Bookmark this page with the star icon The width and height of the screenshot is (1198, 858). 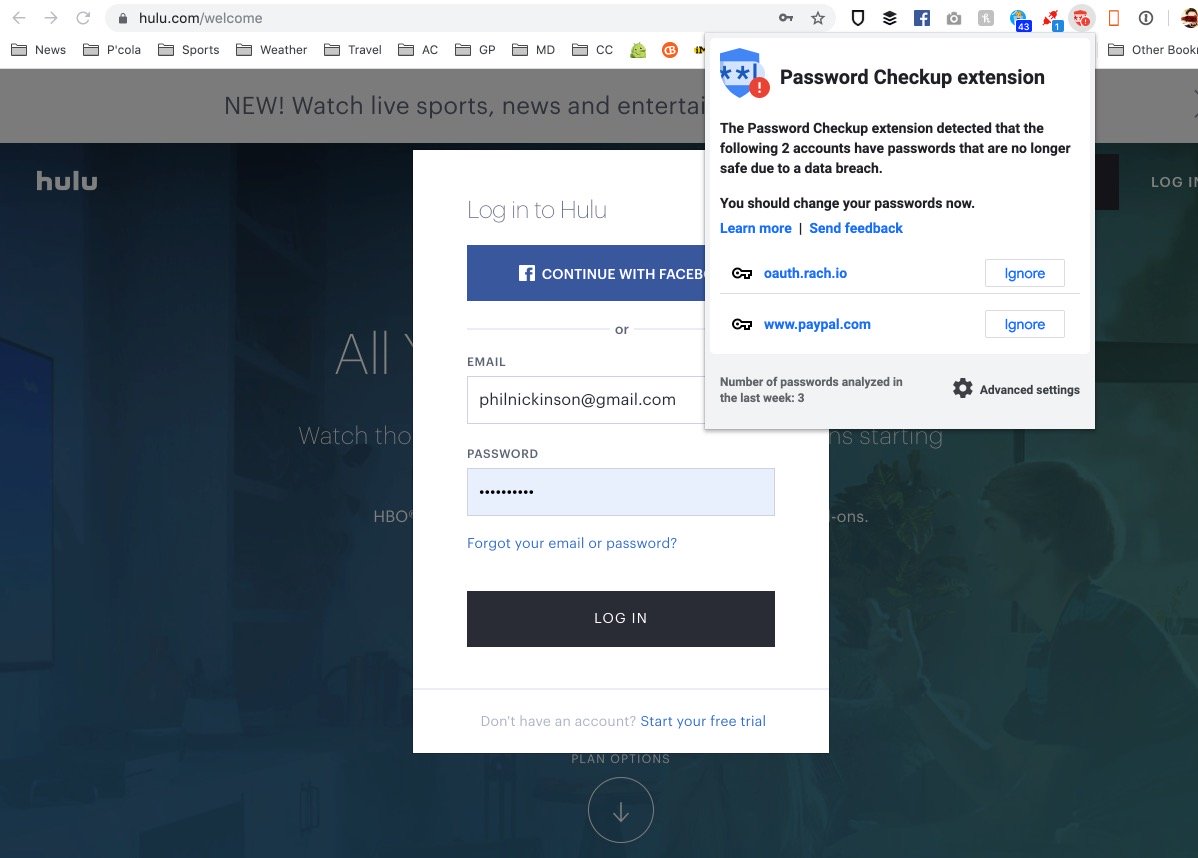(818, 18)
